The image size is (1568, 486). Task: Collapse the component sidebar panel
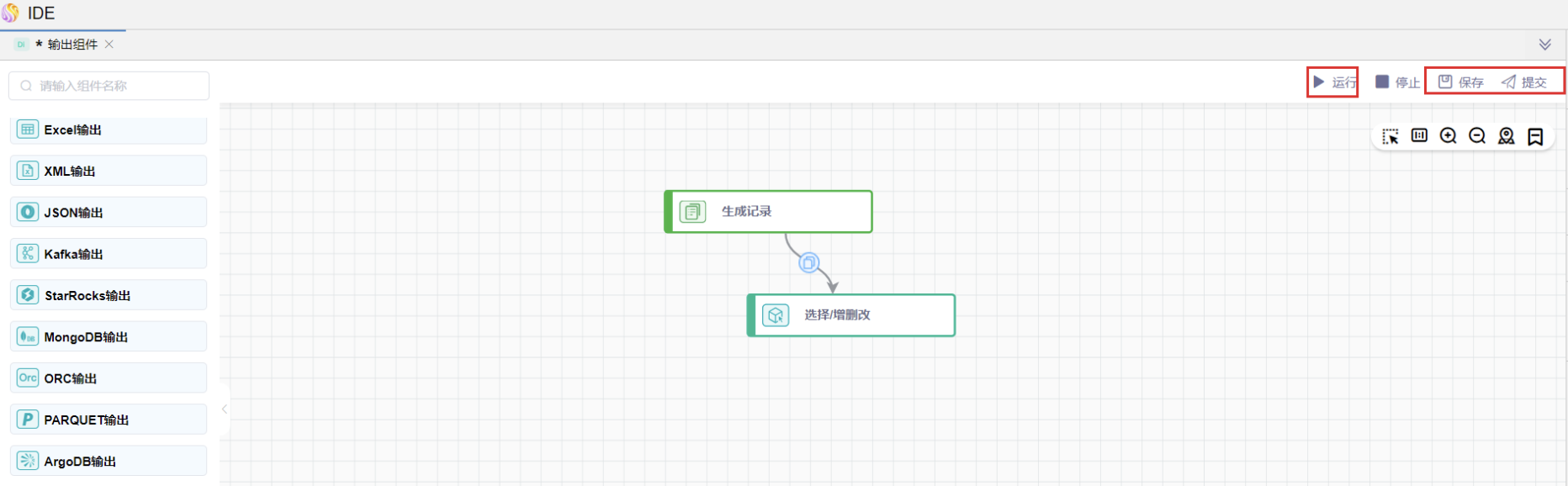click(x=225, y=409)
